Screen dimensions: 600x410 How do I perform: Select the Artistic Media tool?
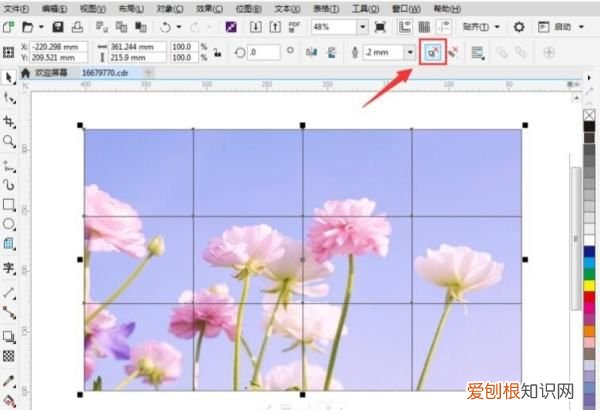(8, 185)
